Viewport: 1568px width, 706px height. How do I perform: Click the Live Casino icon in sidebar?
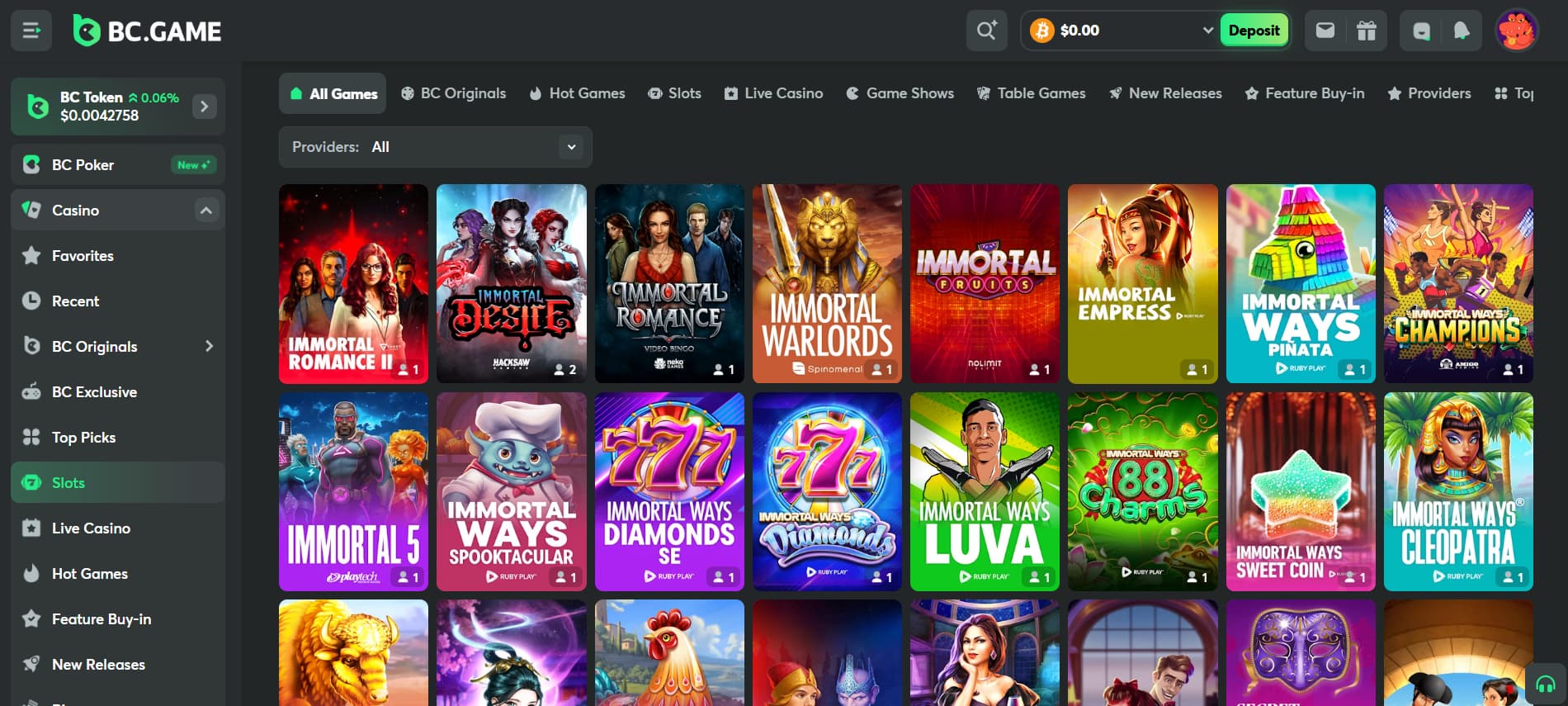pyautogui.click(x=31, y=528)
